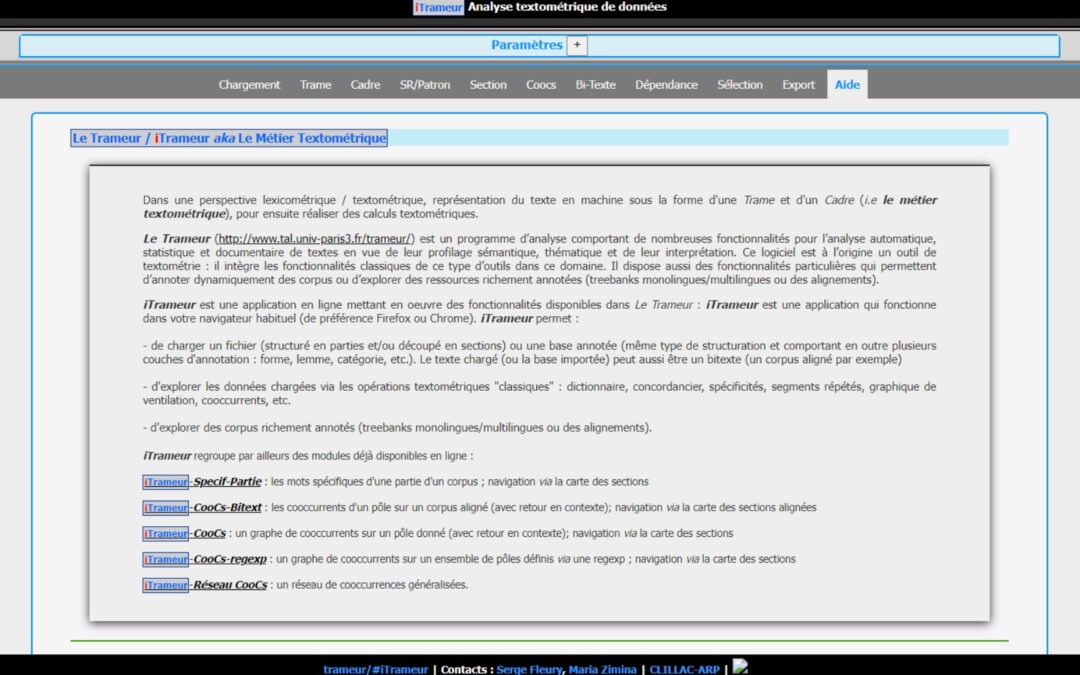1080x675 pixels.
Task: Open the Dépendance tab
Action: pyautogui.click(x=666, y=85)
